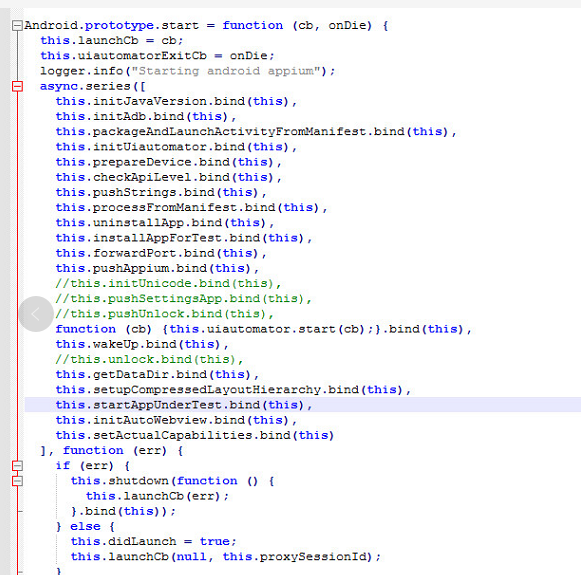Click the } else { line
This screenshot has width=581, height=575.
(x=86, y=526)
